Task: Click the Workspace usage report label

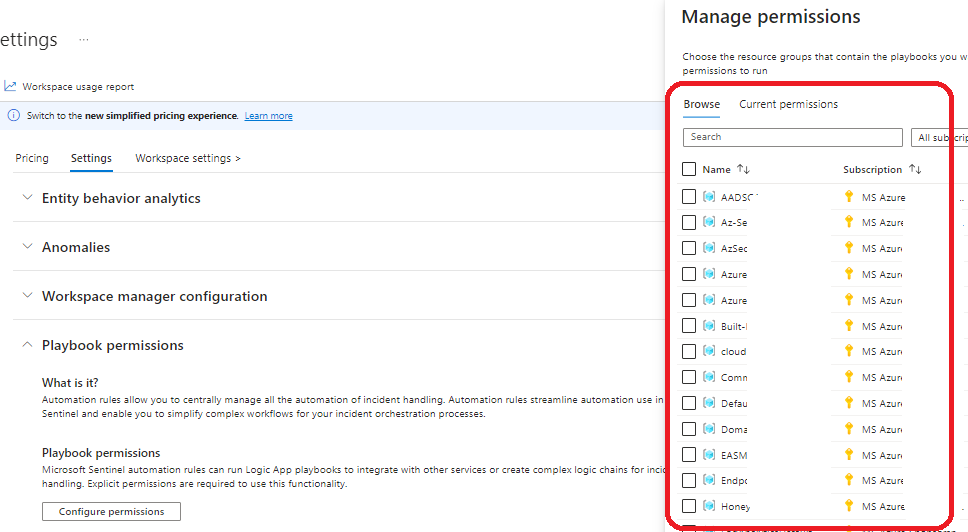Action: click(x=78, y=86)
